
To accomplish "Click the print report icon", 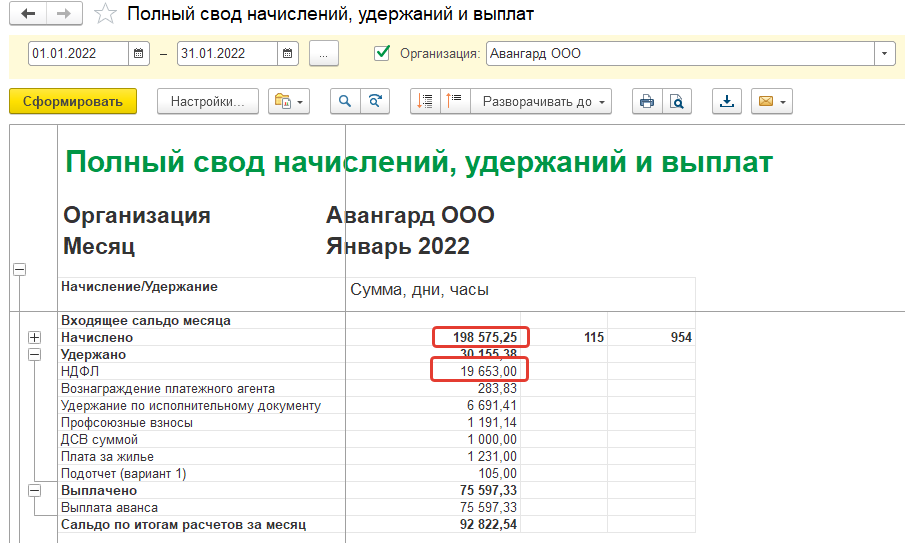I will pos(647,101).
